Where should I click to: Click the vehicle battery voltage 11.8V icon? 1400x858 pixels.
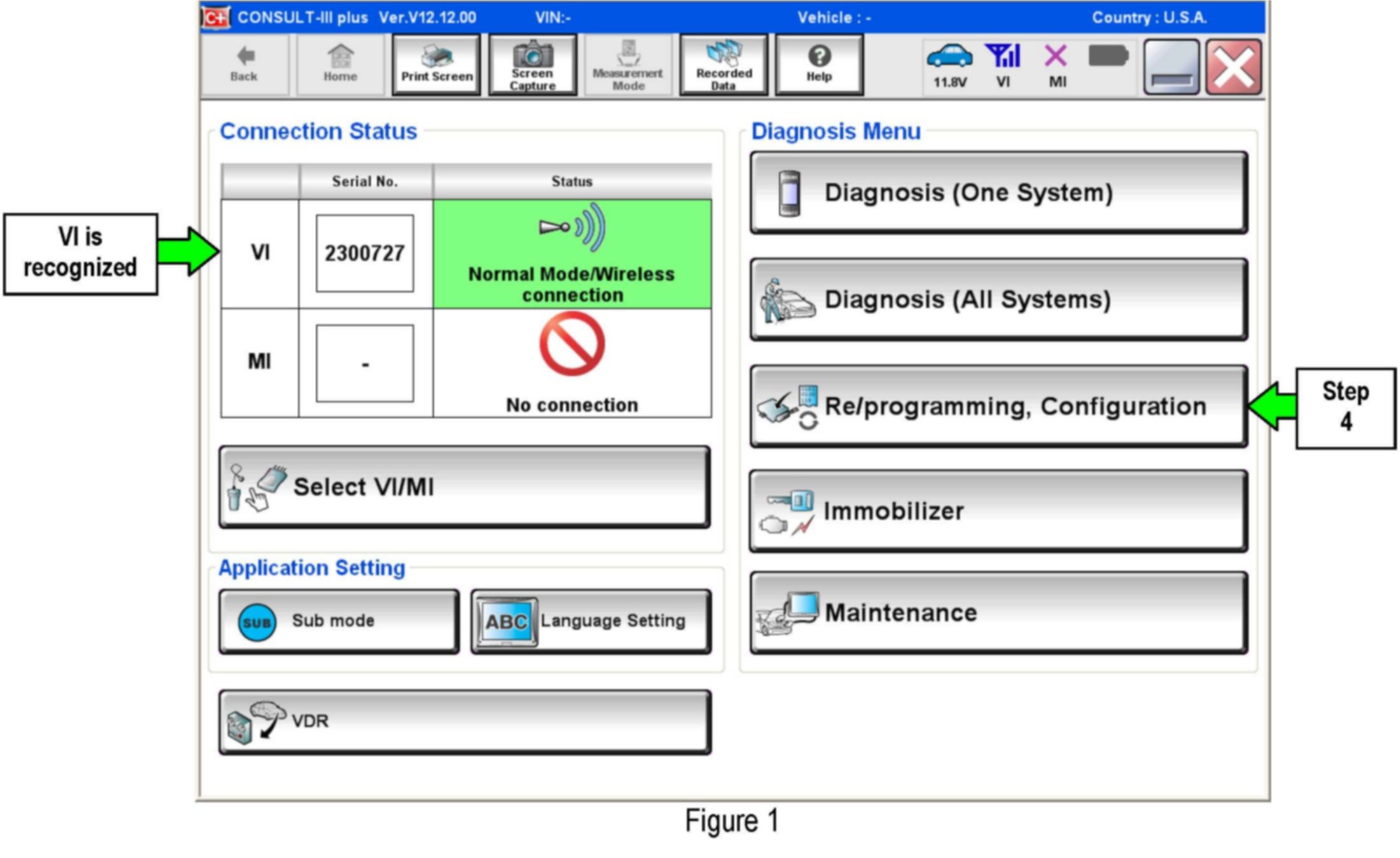click(950, 65)
